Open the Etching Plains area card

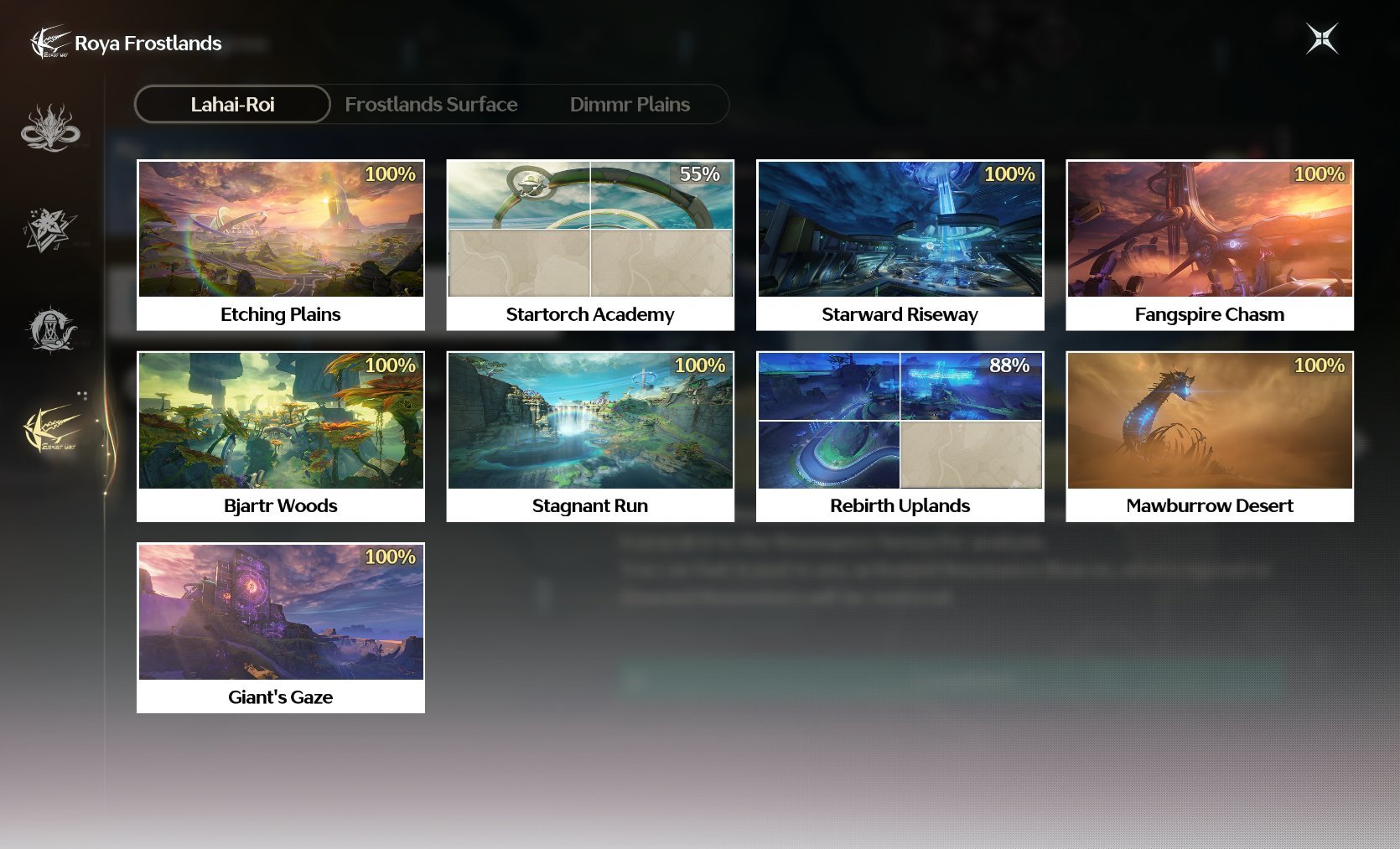[281, 245]
